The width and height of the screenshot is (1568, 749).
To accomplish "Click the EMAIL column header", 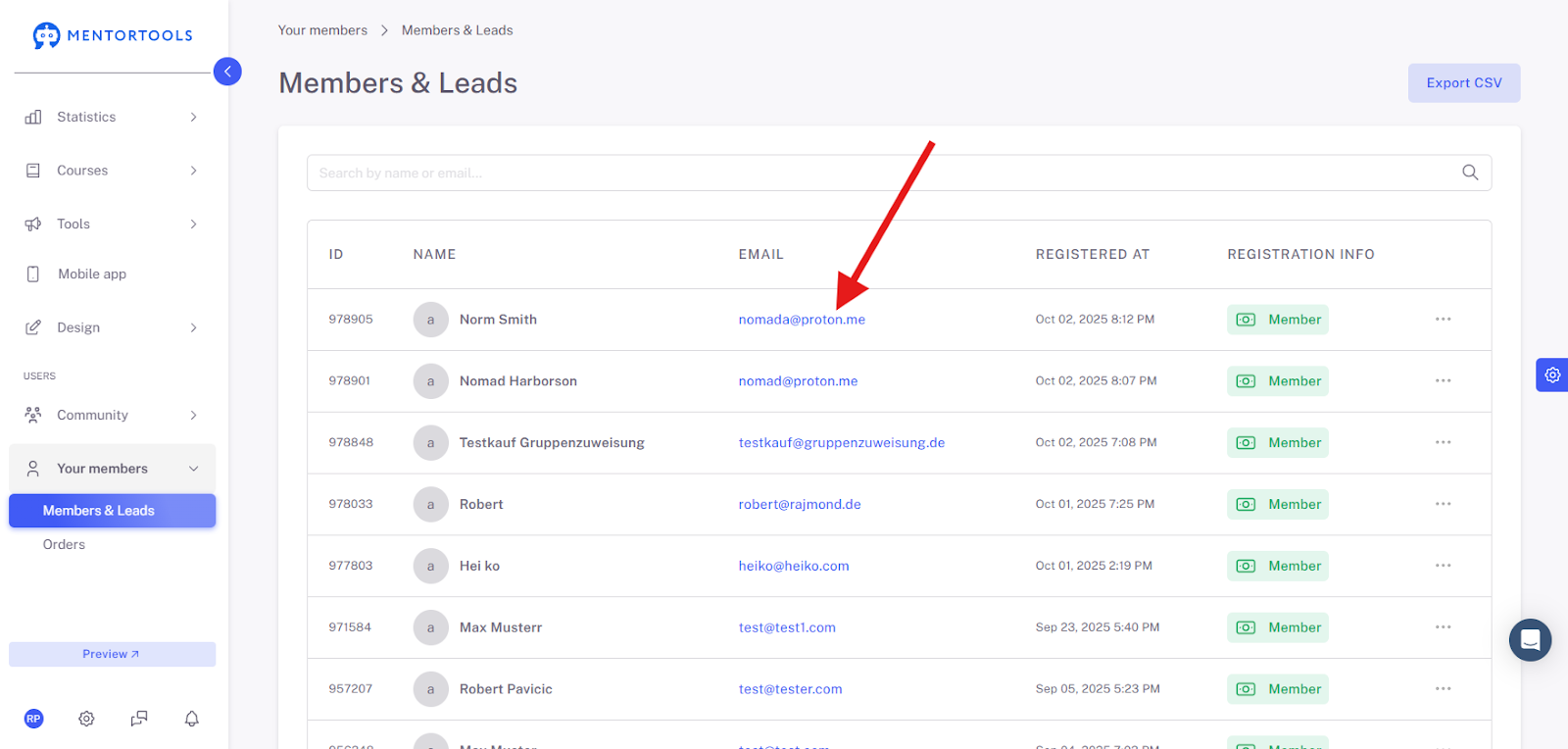I will 761,254.
